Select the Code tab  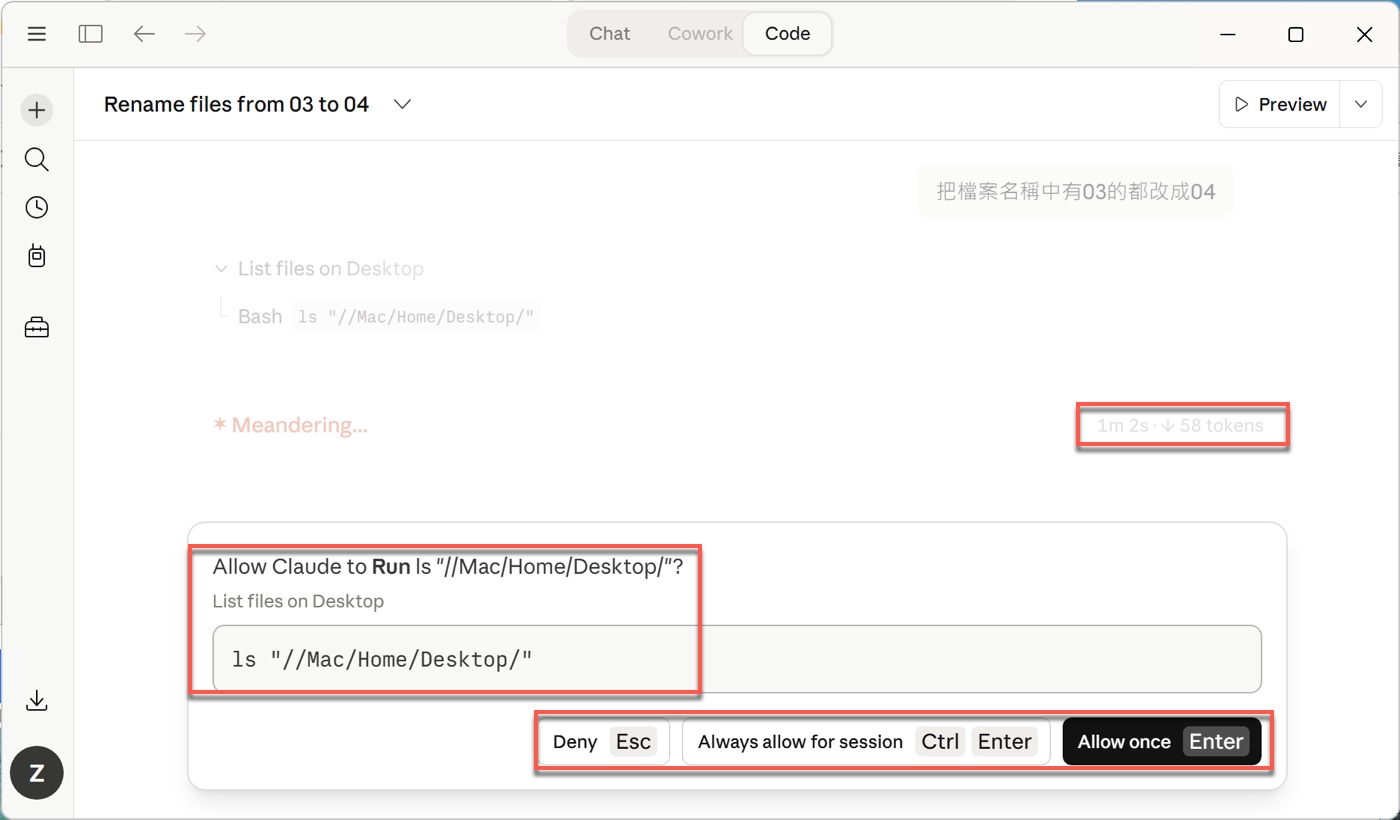tap(787, 34)
